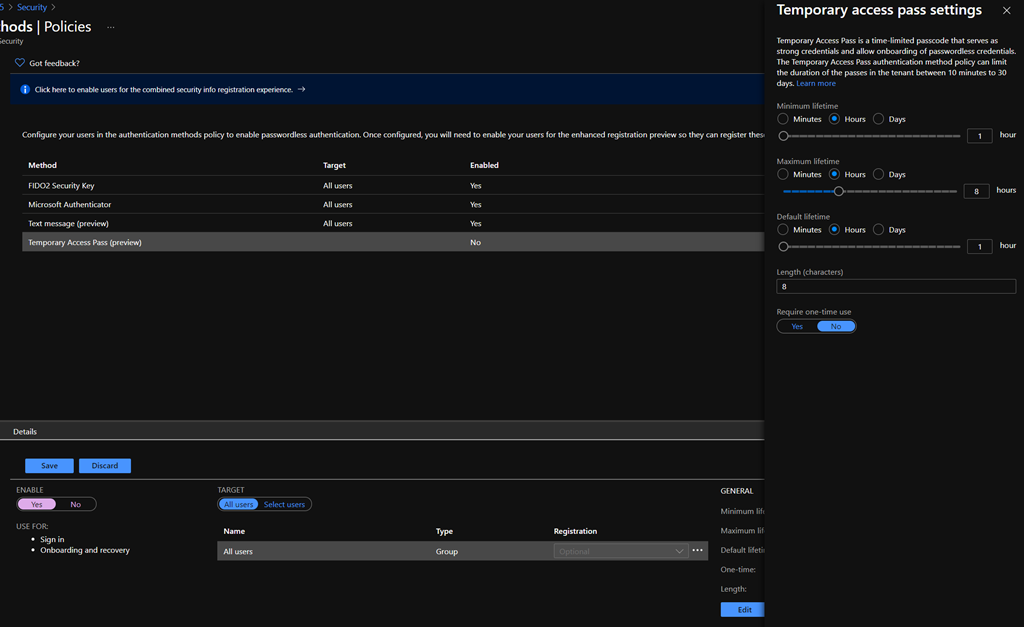Open the ellipsis menu on All users row
1024x627 pixels.
[x=698, y=551]
